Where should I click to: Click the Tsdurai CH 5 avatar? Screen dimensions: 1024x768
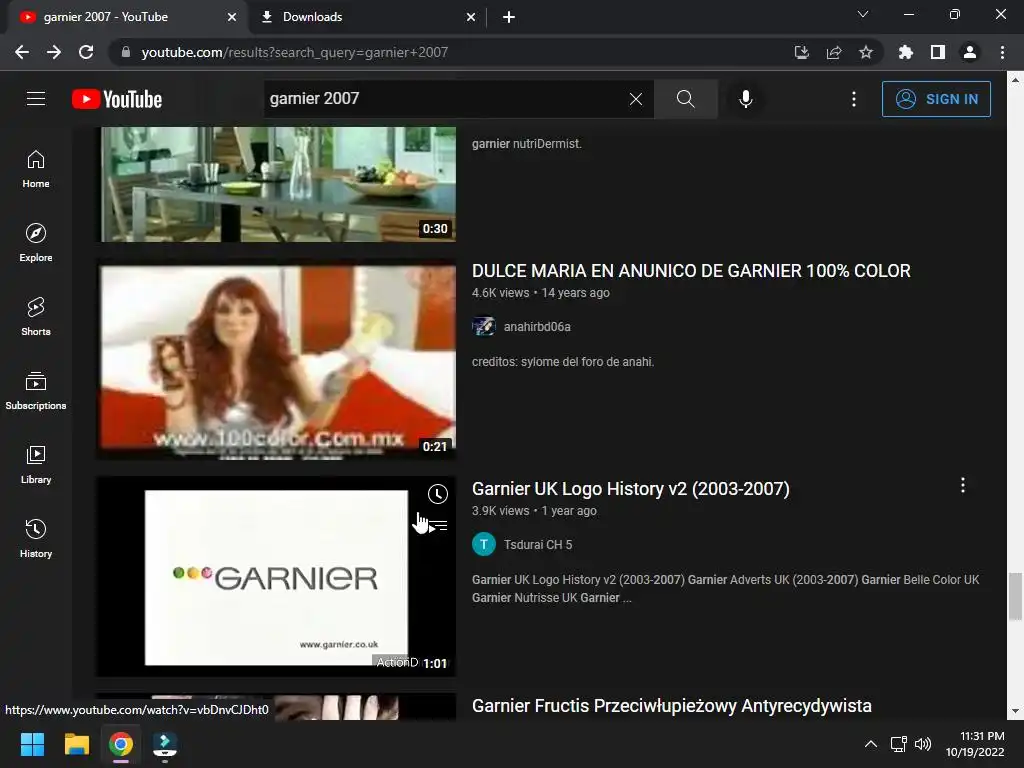pyautogui.click(x=484, y=545)
